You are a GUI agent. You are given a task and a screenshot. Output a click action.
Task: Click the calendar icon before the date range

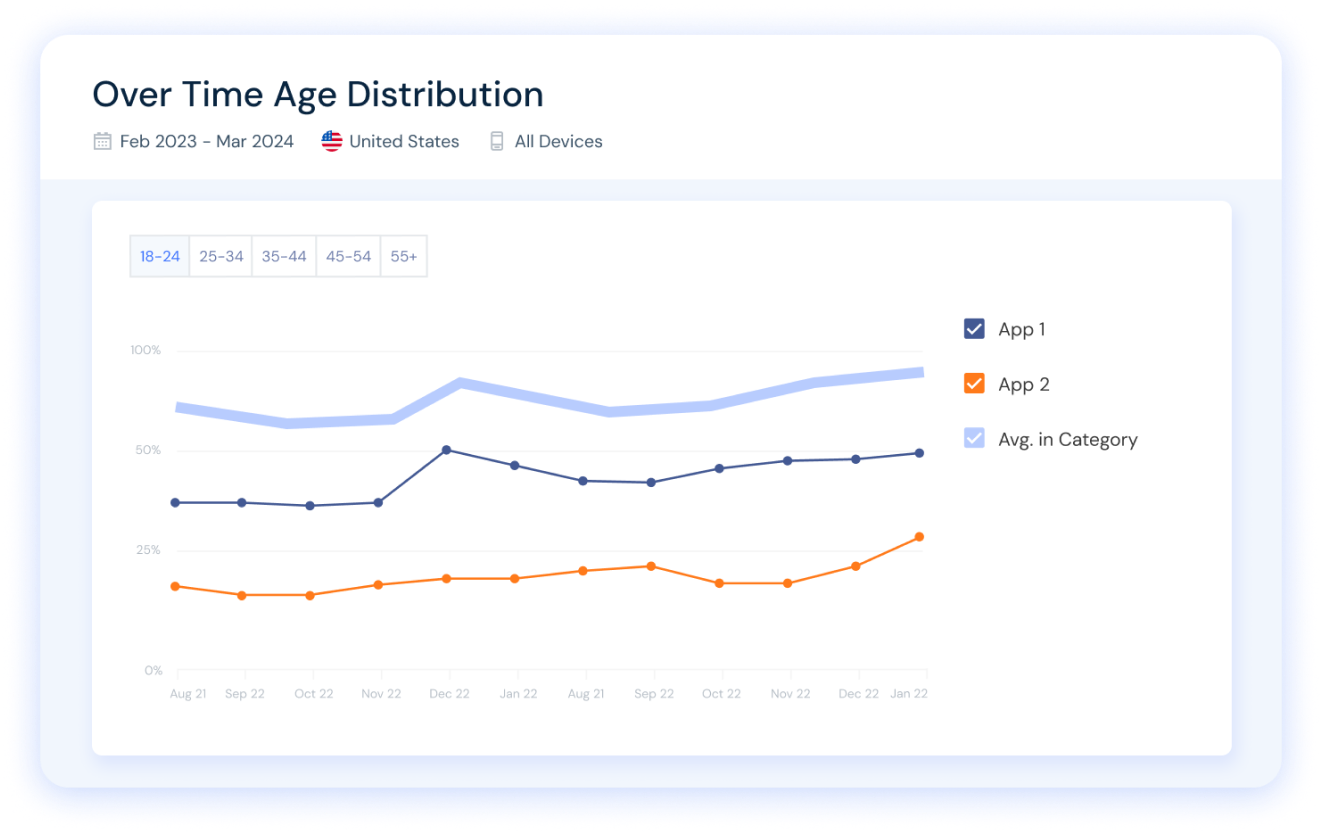102,141
